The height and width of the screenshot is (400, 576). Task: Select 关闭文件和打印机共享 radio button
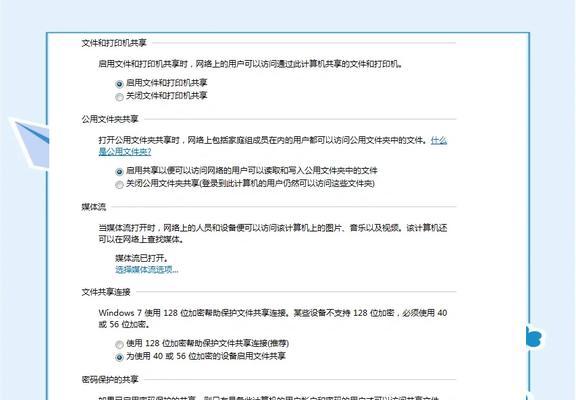(119, 97)
